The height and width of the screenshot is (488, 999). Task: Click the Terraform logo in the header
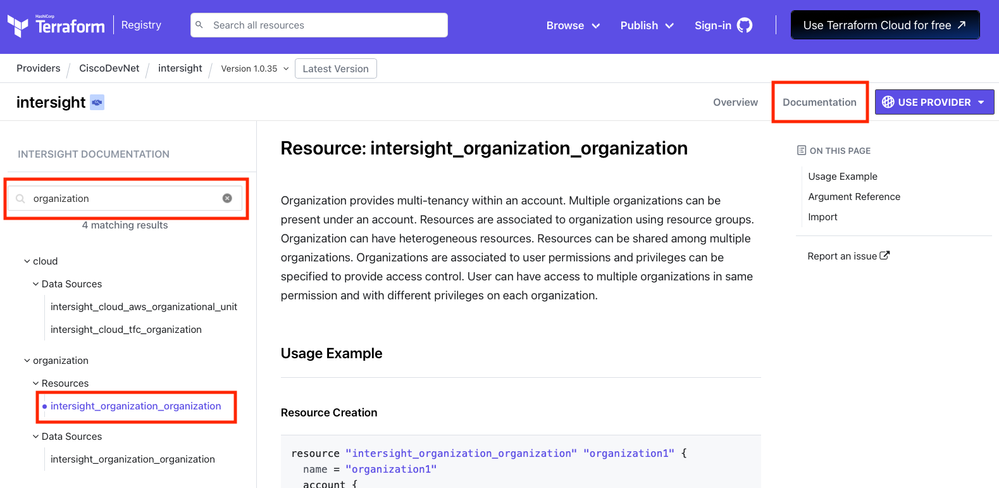pos(55,25)
